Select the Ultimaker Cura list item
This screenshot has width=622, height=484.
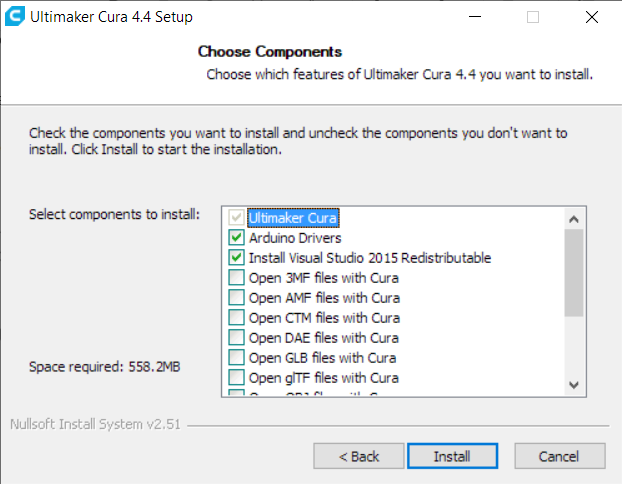293,218
